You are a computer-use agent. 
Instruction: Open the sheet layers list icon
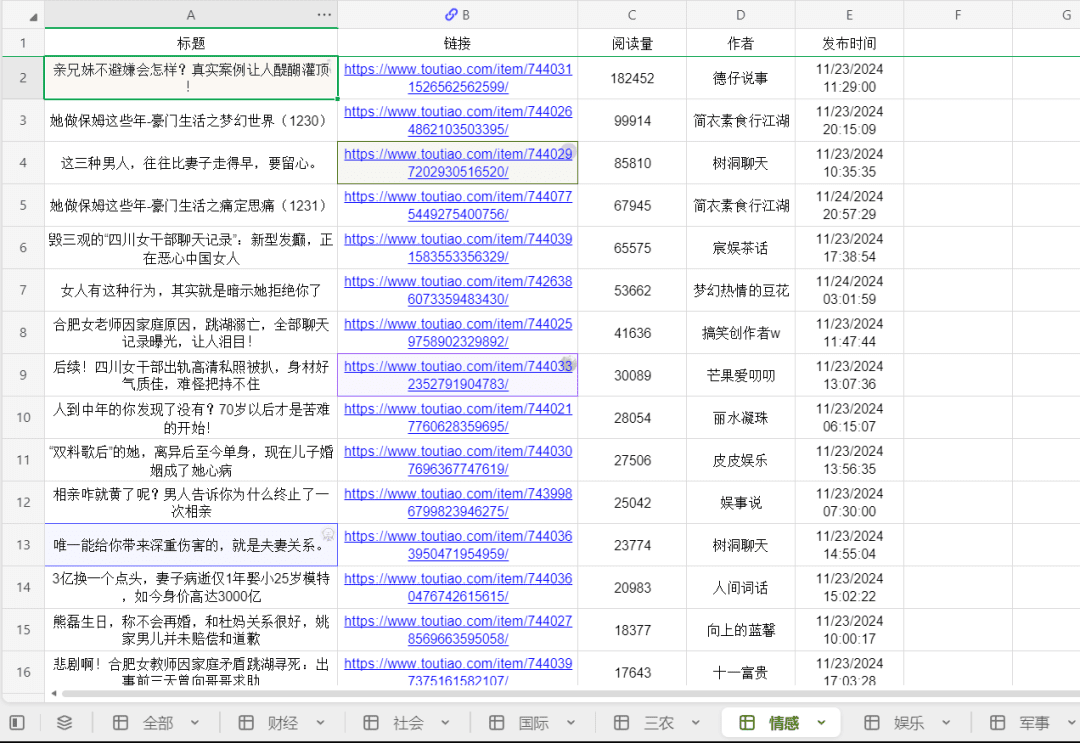(64, 722)
